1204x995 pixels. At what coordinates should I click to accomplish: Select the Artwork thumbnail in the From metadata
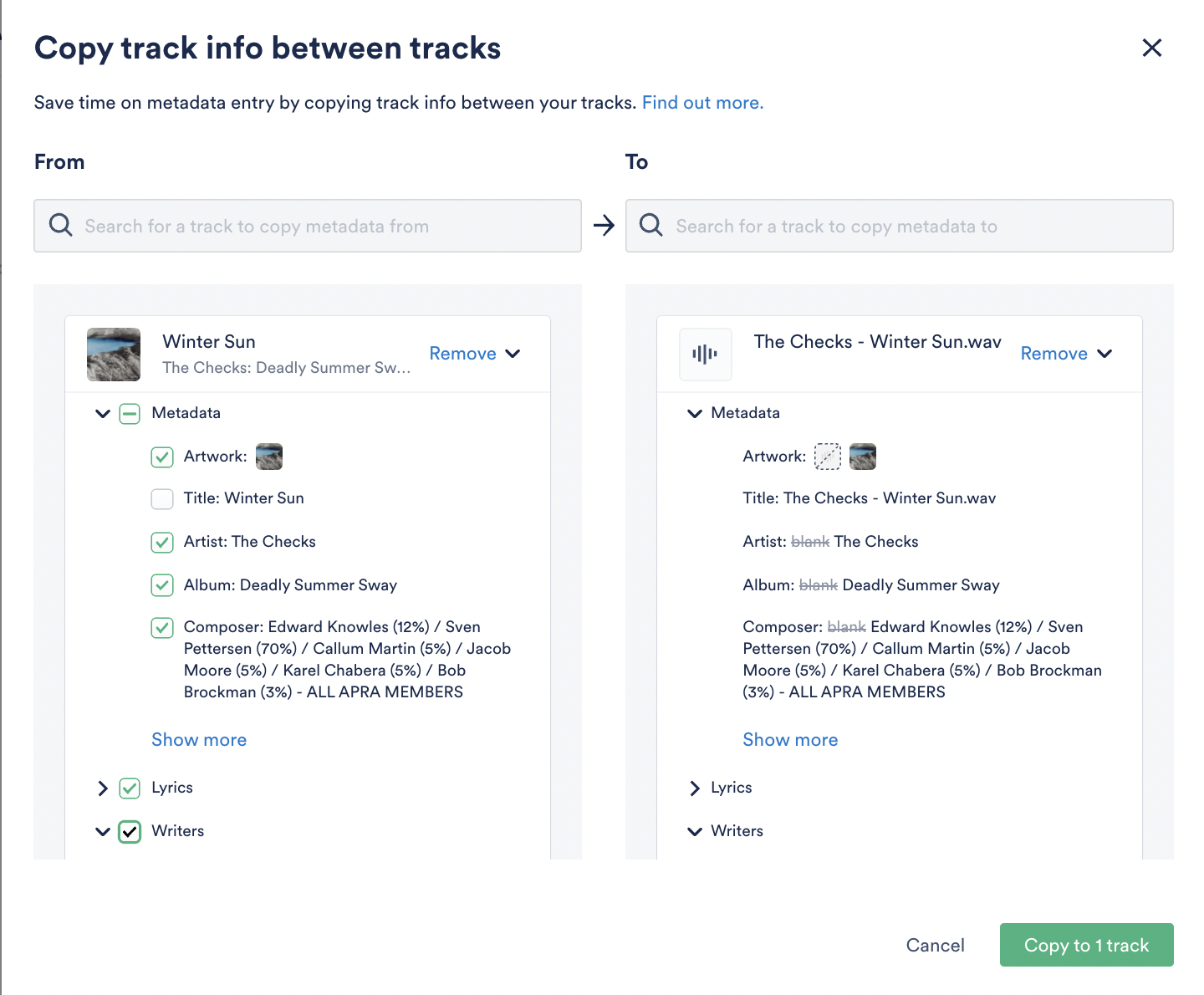tap(269, 456)
